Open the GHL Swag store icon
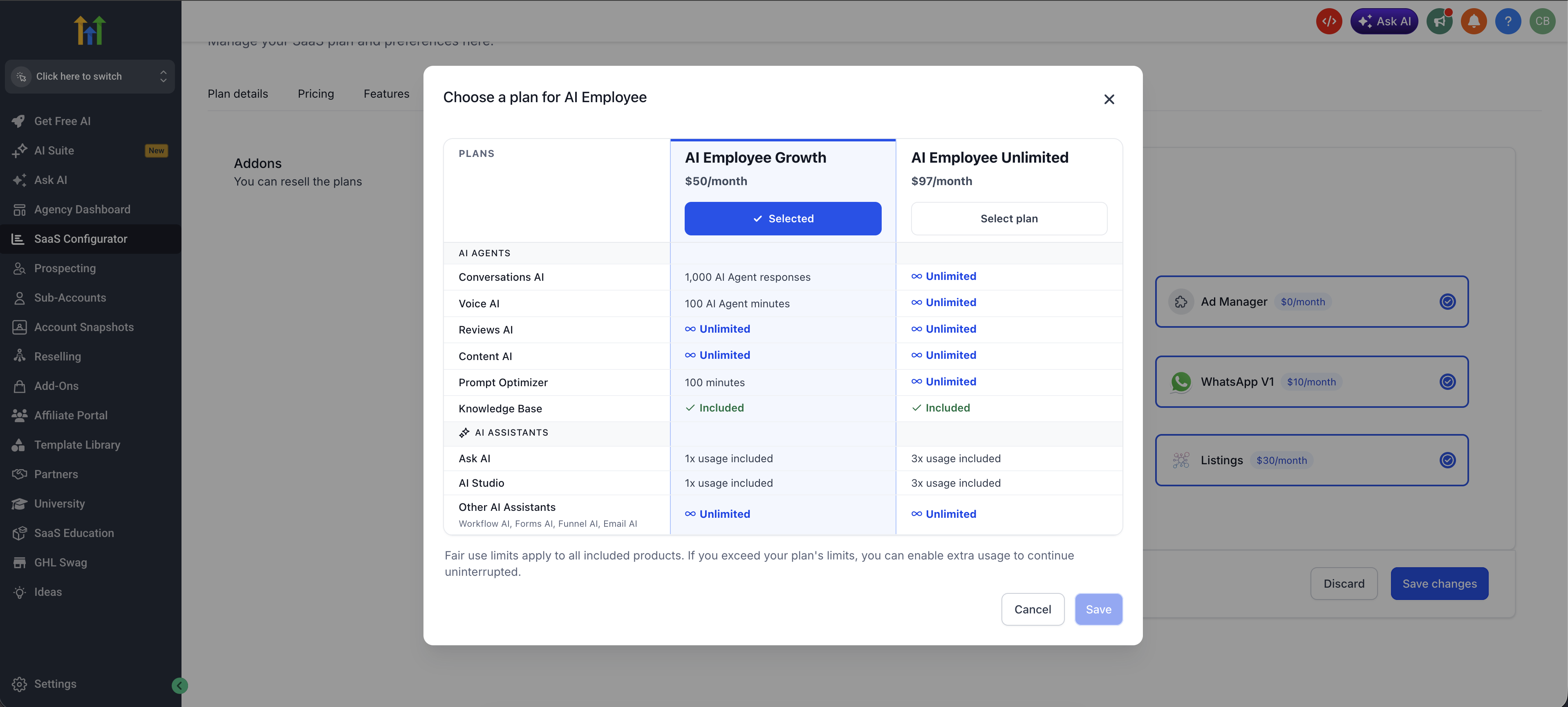 tap(19, 563)
